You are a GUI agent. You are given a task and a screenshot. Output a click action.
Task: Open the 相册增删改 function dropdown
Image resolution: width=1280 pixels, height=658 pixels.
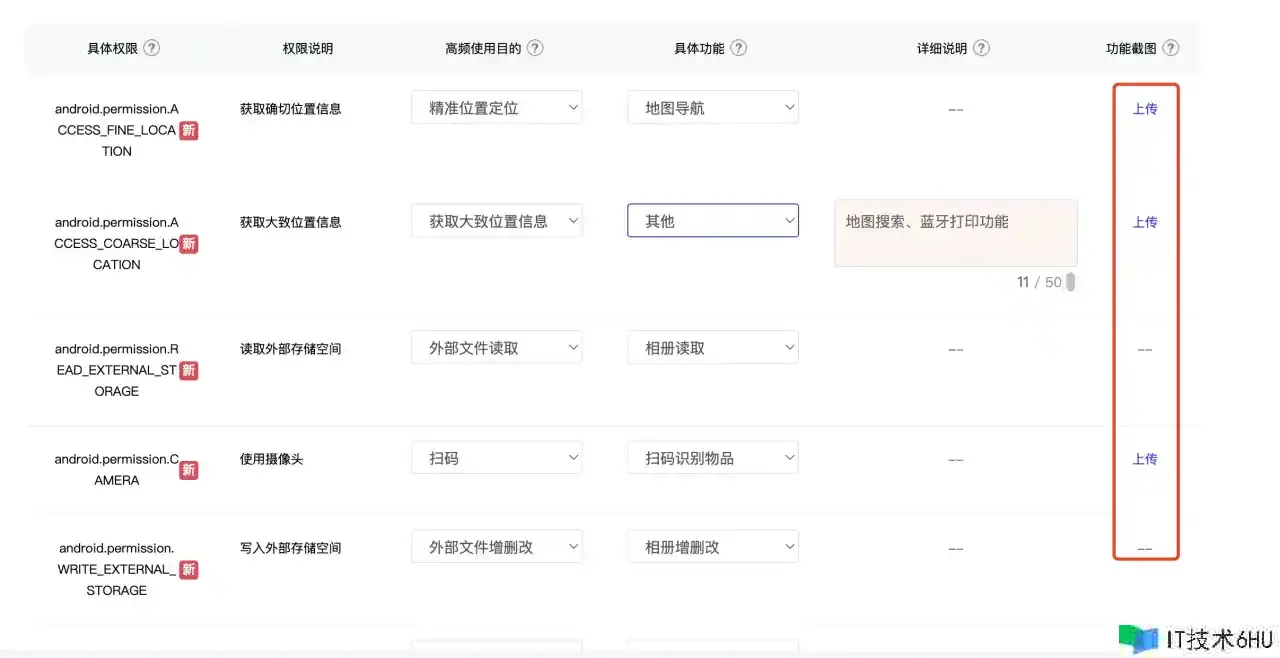tap(713, 547)
